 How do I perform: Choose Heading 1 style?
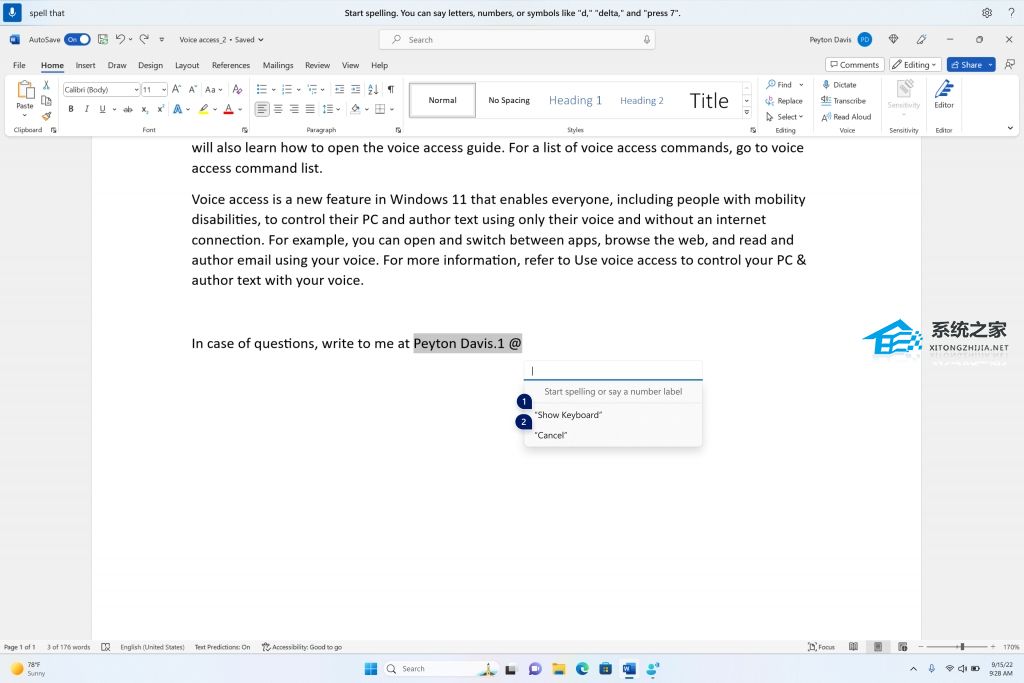pyautogui.click(x=575, y=100)
